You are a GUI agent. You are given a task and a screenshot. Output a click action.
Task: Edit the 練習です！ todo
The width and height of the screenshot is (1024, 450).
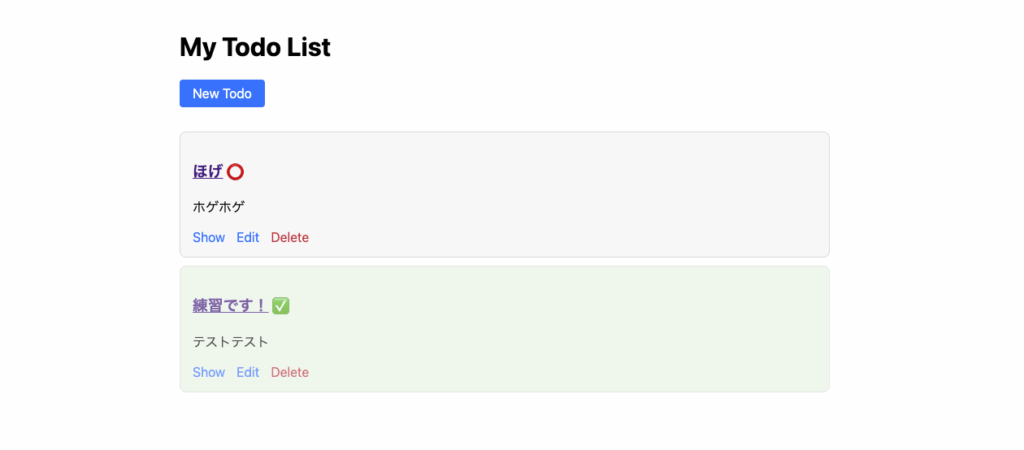(x=248, y=373)
